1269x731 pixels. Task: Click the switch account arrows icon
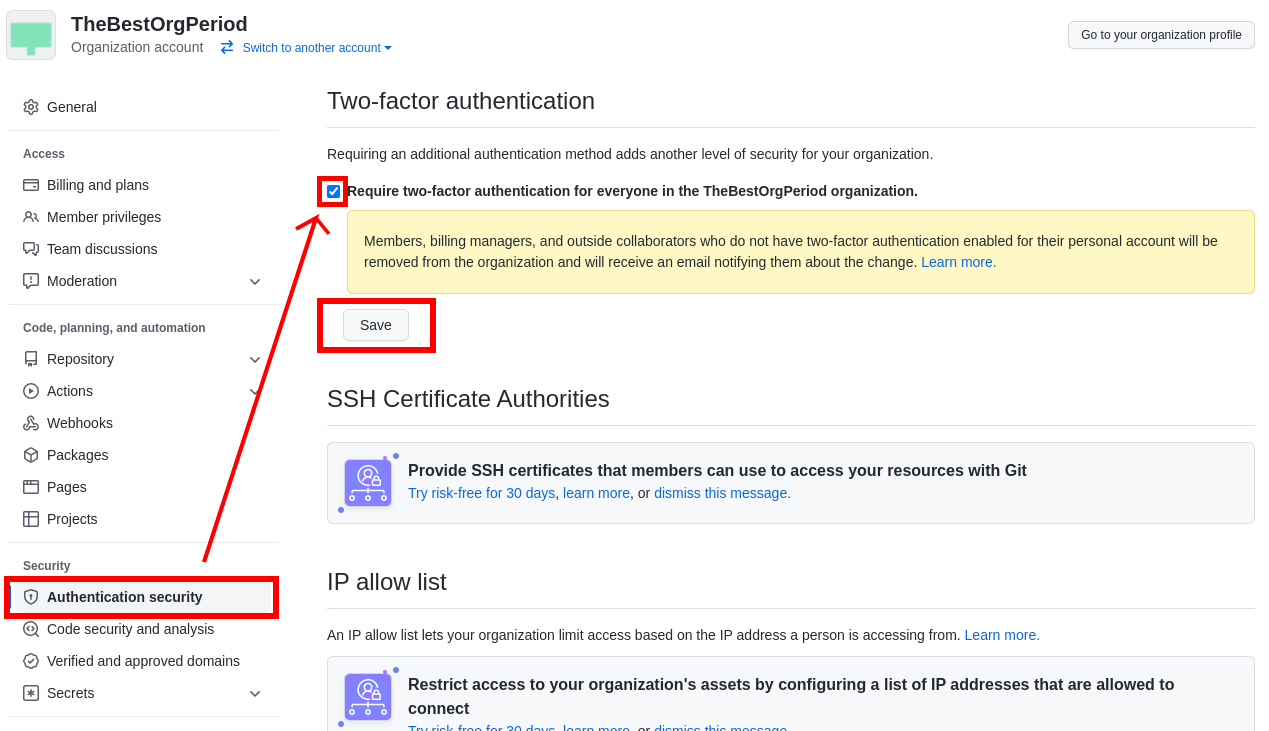coord(227,47)
